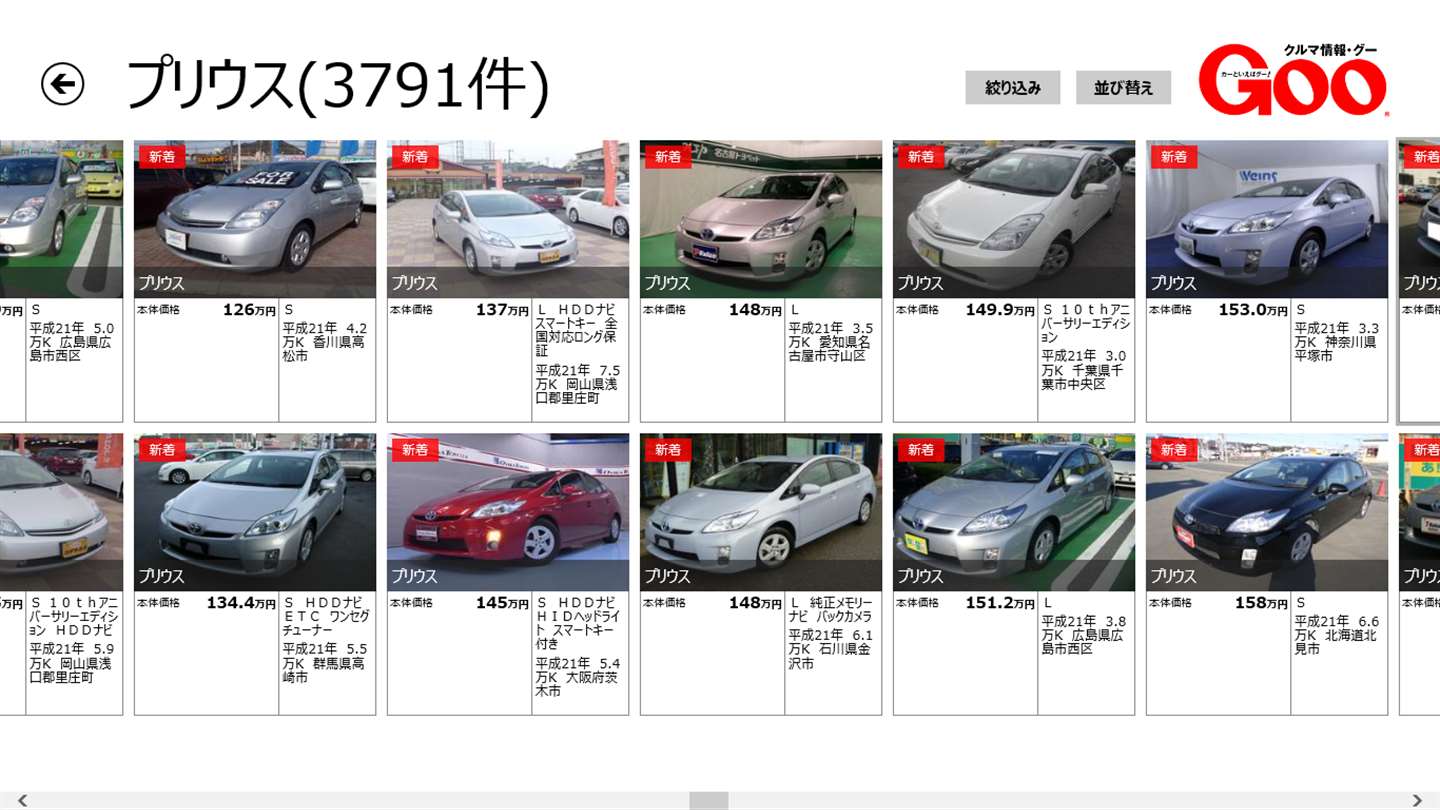
Task: Open the 並び替え sort button
Action: coord(1123,88)
